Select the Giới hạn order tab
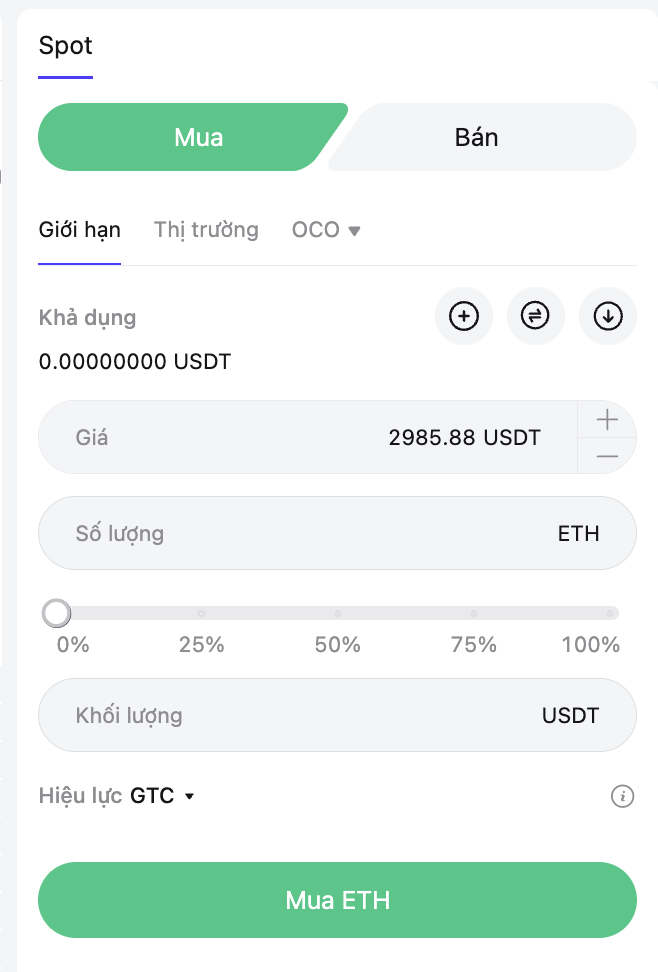 tap(79, 229)
